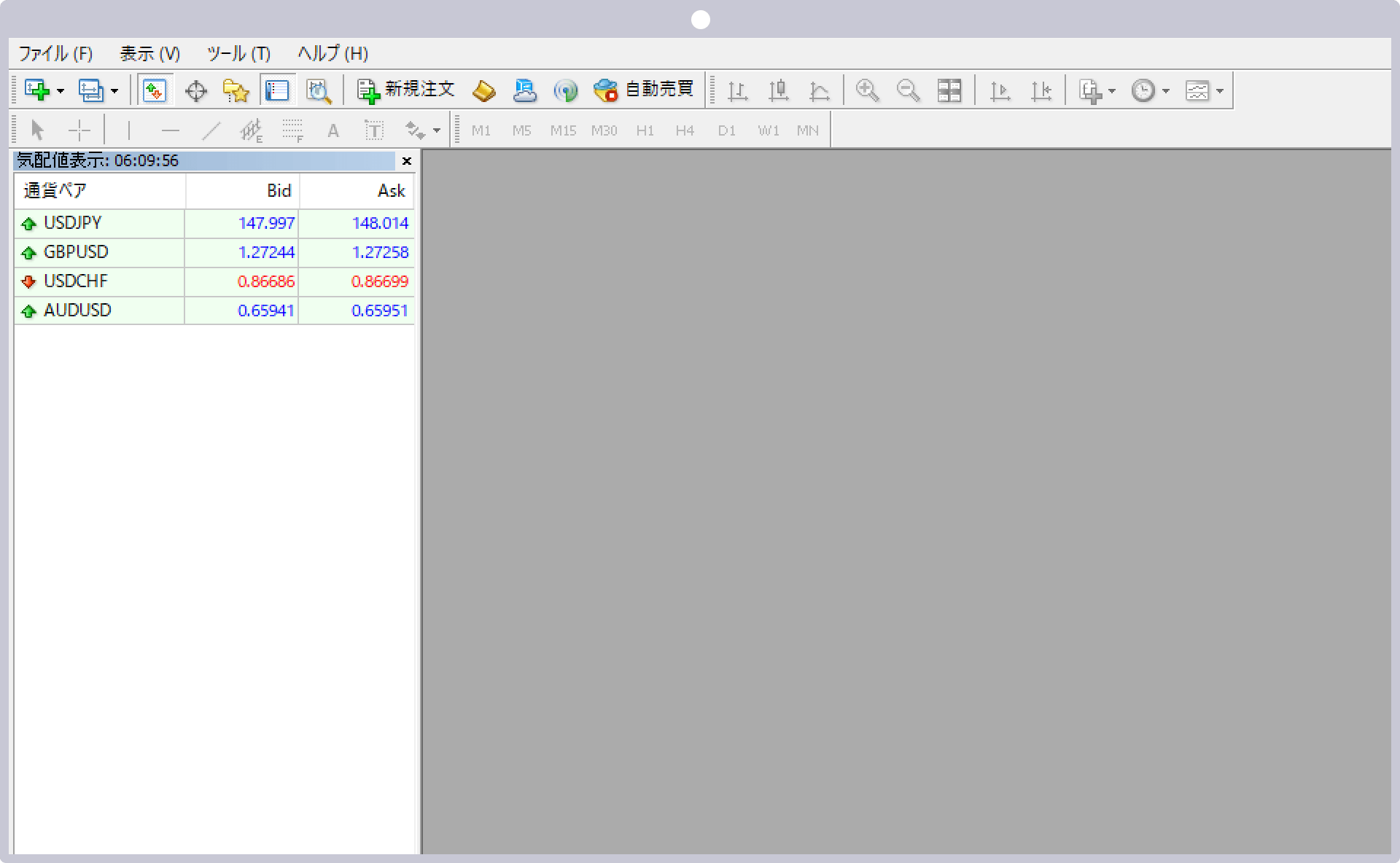This screenshot has width=1400, height=863.
Task: Click the indicators list icon
Action: tap(1091, 90)
